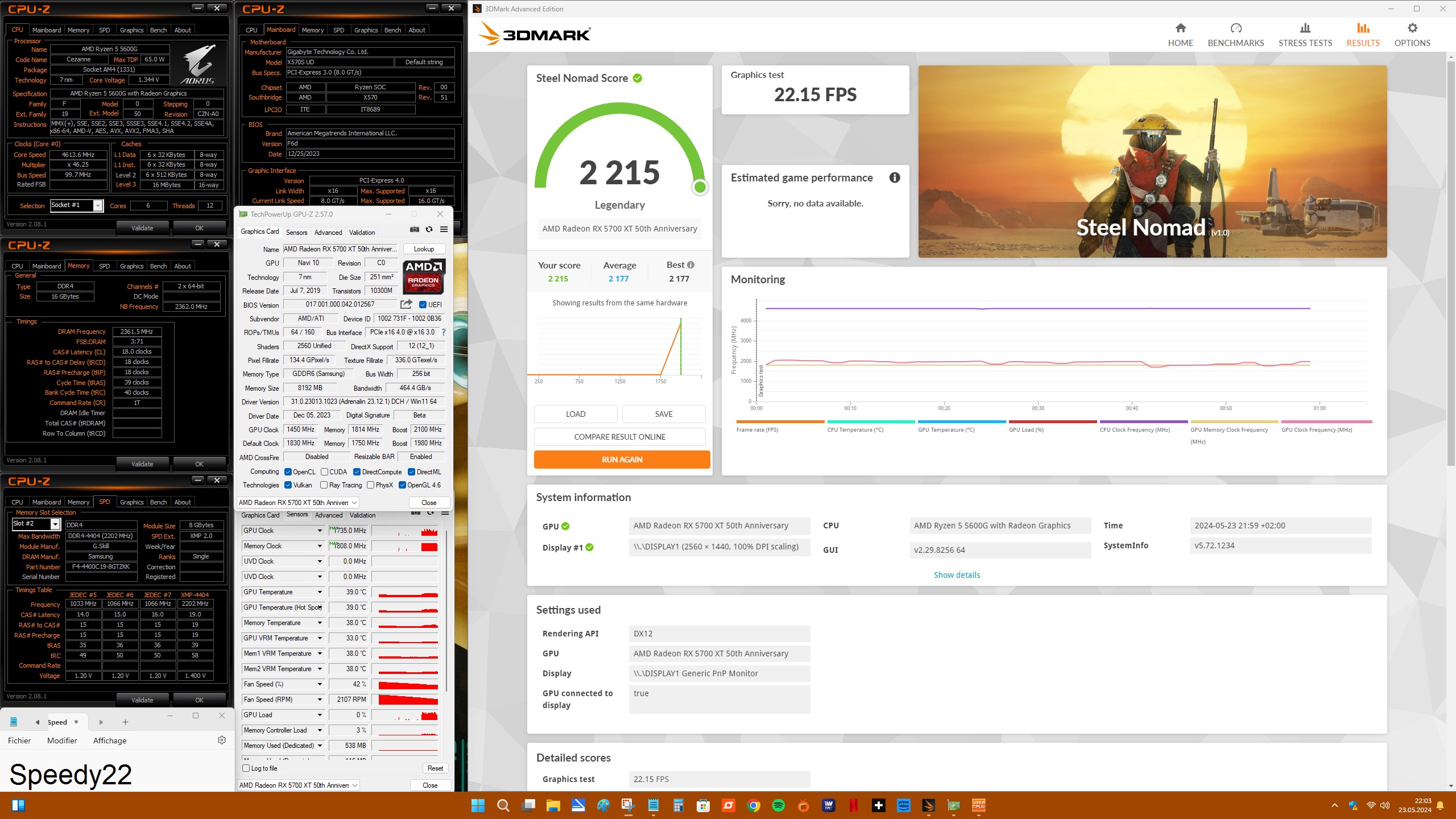Show the estimated game performance info icon
This screenshot has height=819, width=1456.
(x=895, y=177)
